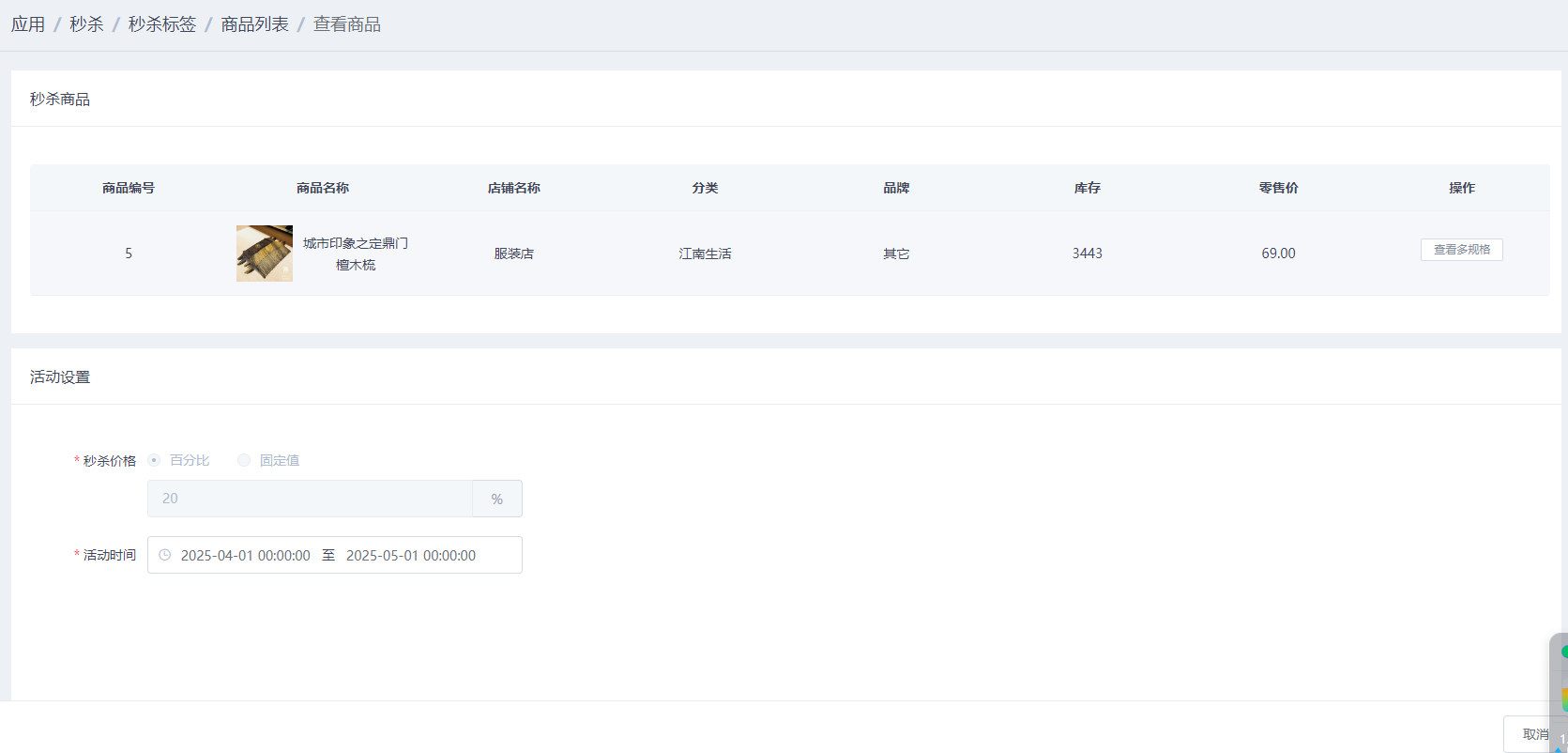
Task: Navigate to 秒杀 breadcrumb item
Action: tap(86, 24)
